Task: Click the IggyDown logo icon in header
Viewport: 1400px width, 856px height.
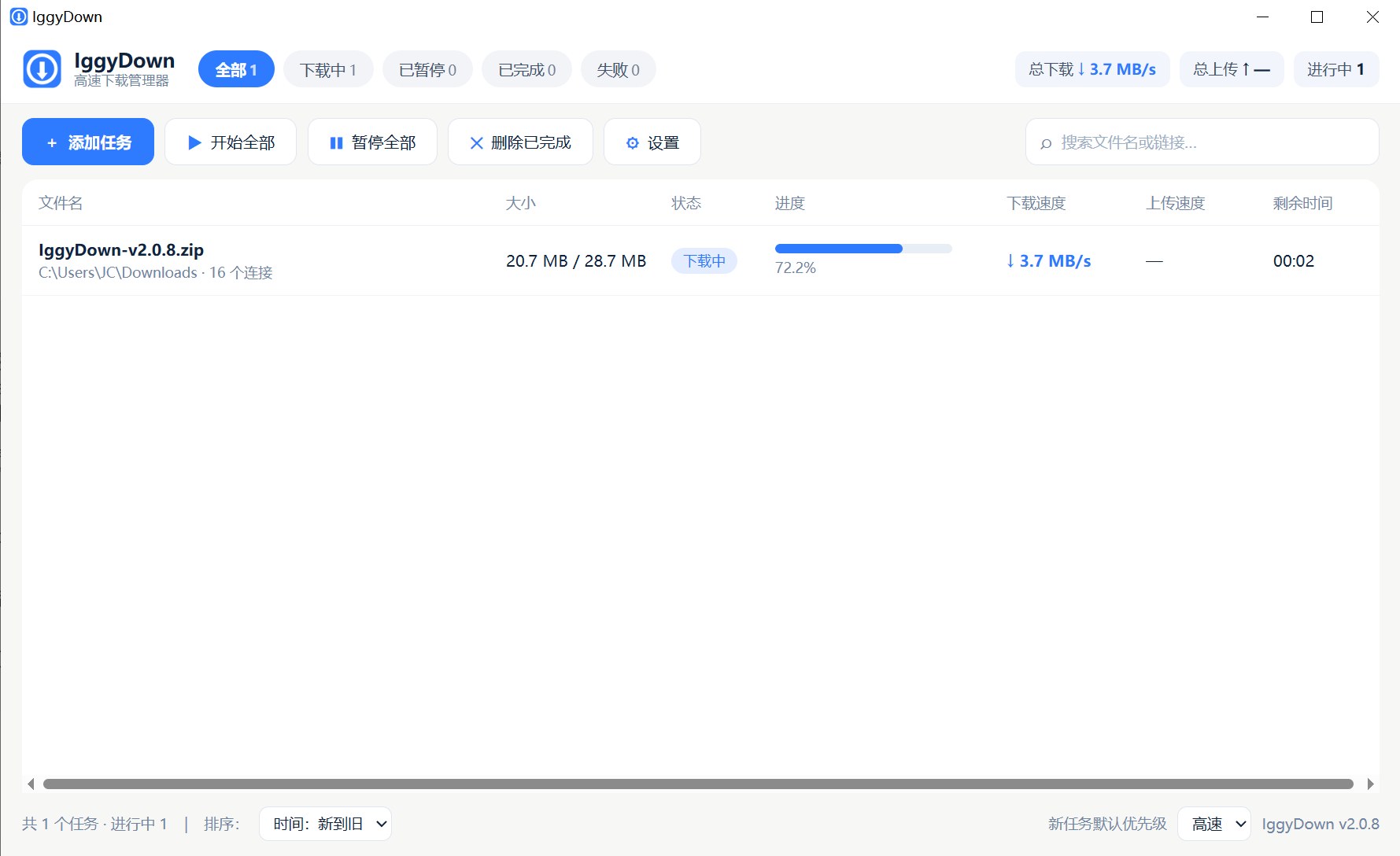Action: (x=42, y=69)
